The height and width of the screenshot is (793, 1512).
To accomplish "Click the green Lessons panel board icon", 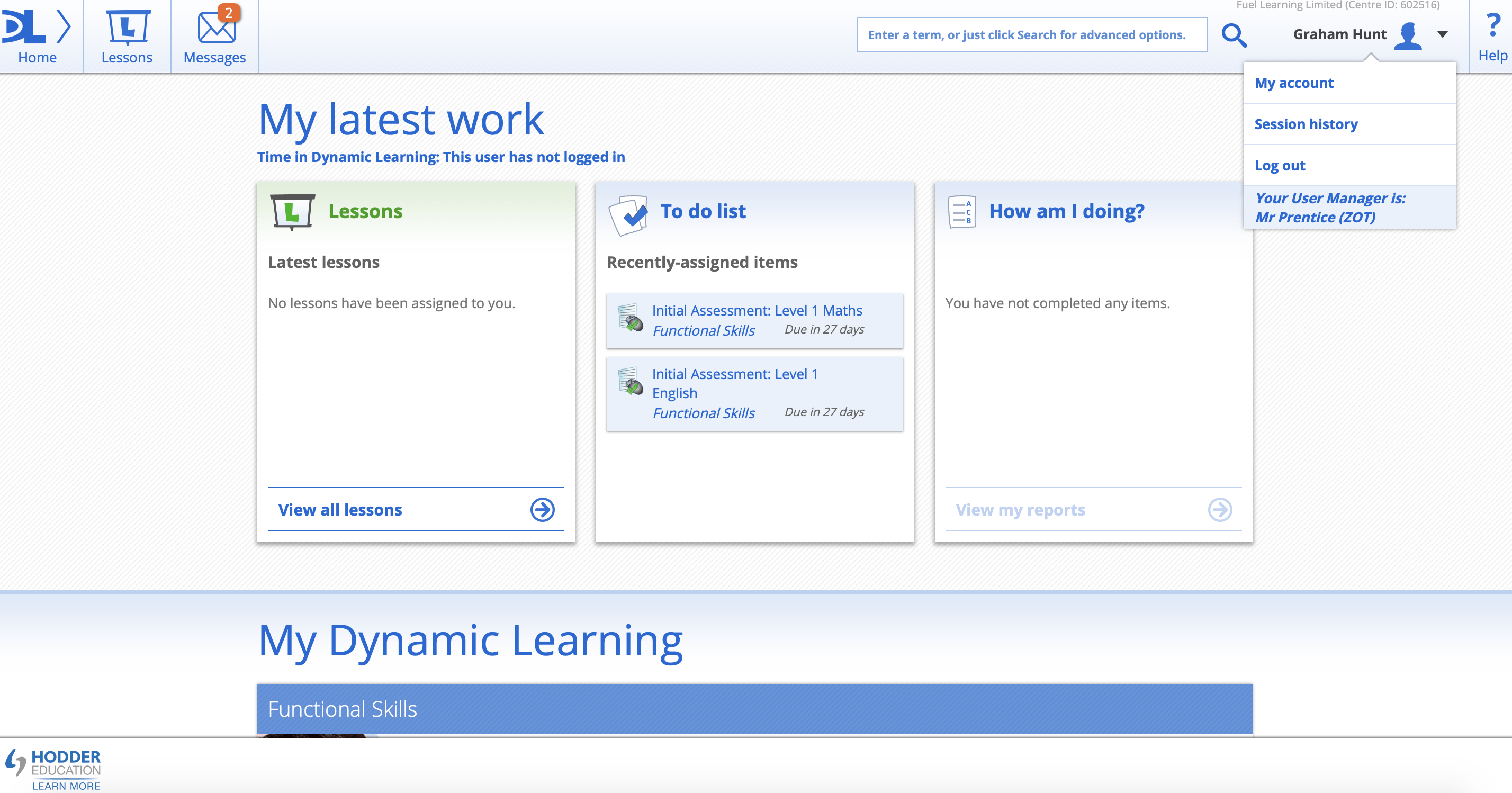I will coord(292,211).
